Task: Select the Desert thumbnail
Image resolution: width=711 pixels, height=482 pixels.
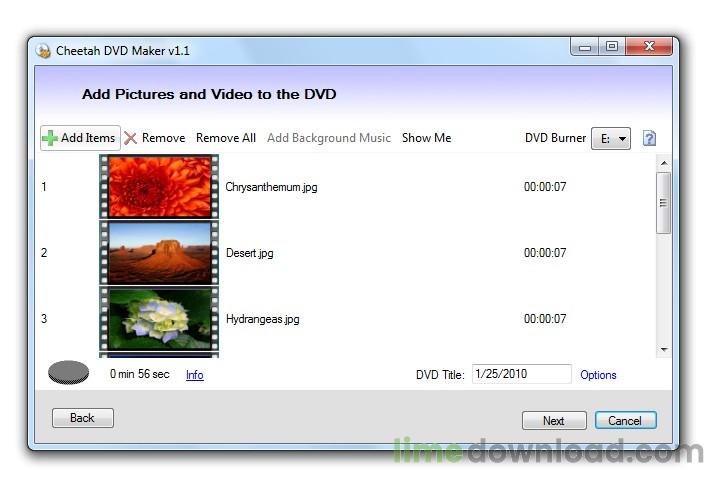Action: (159, 253)
